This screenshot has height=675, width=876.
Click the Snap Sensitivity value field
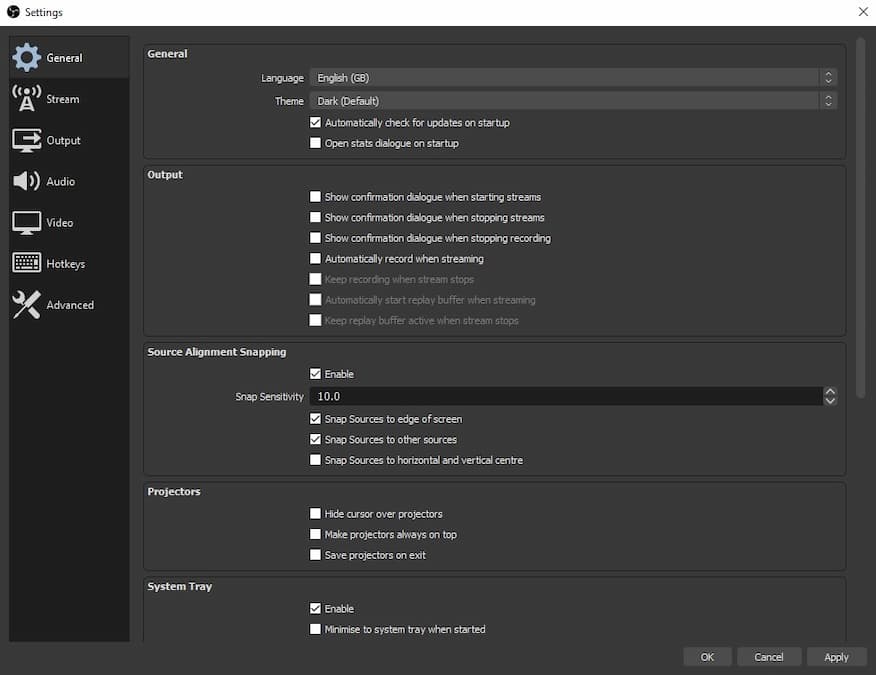pyautogui.click(x=565, y=396)
